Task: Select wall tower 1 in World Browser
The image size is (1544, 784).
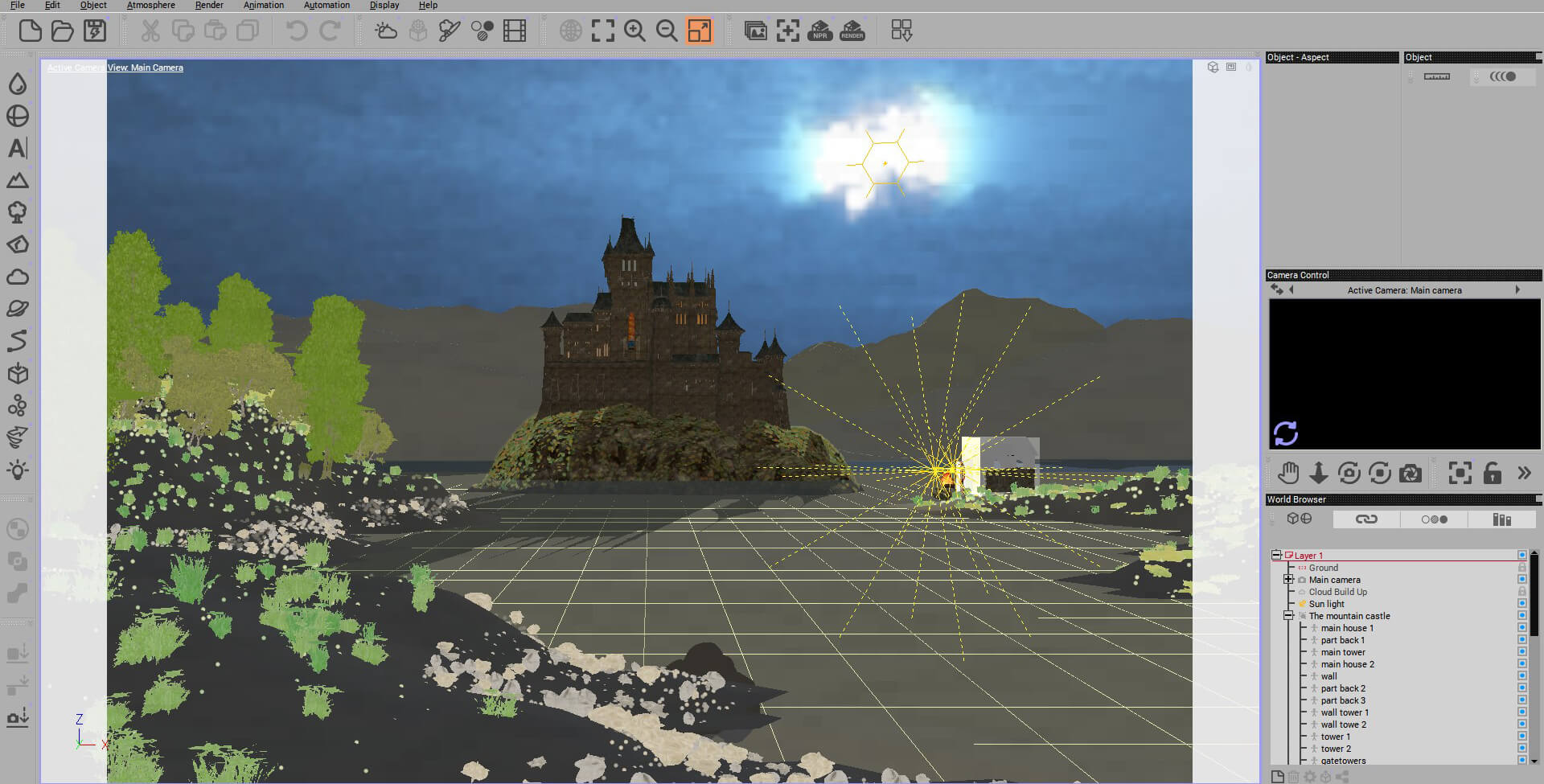Action: click(1345, 712)
